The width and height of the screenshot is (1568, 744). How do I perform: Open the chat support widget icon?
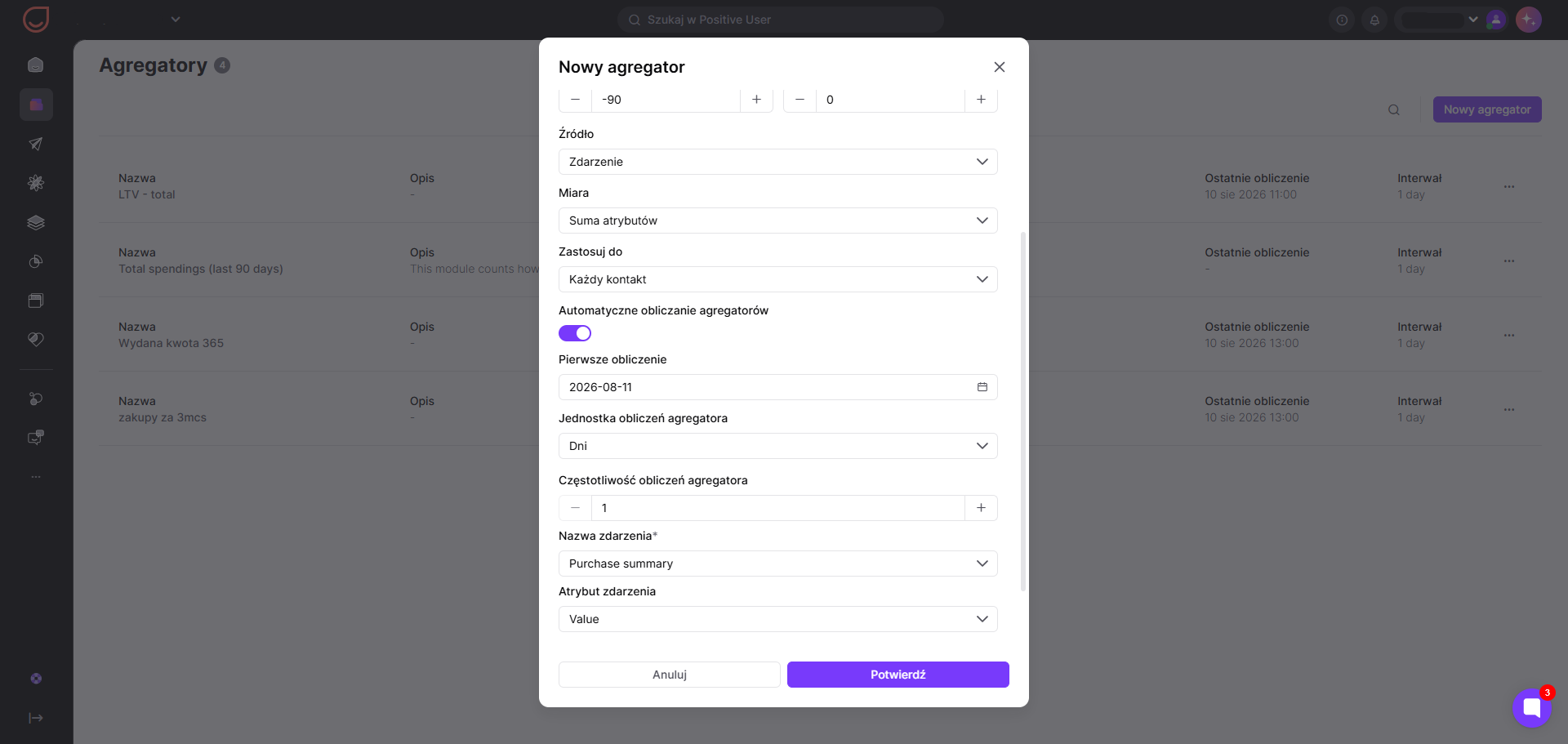[x=1531, y=708]
